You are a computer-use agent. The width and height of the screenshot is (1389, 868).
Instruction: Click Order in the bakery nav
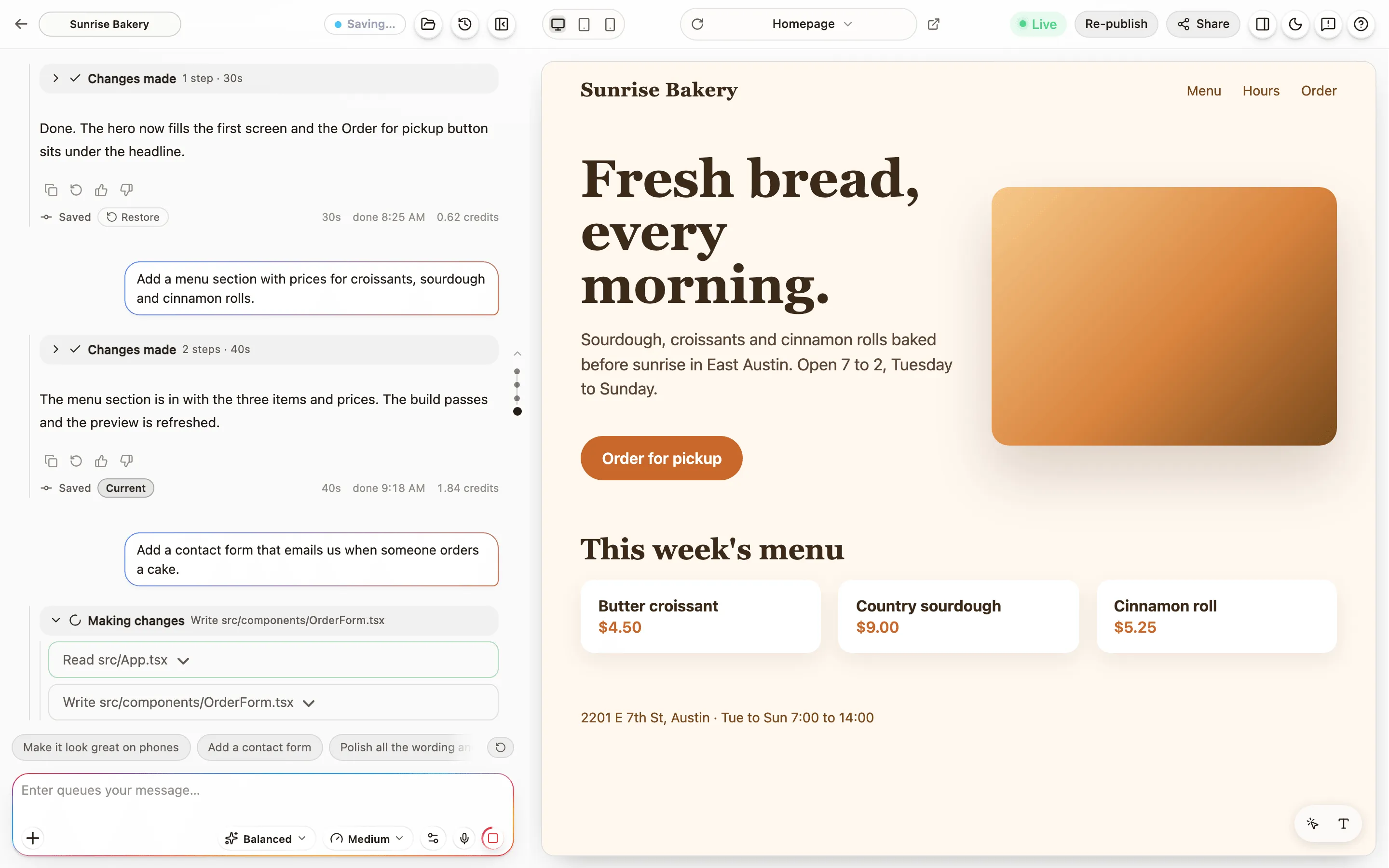1319,91
